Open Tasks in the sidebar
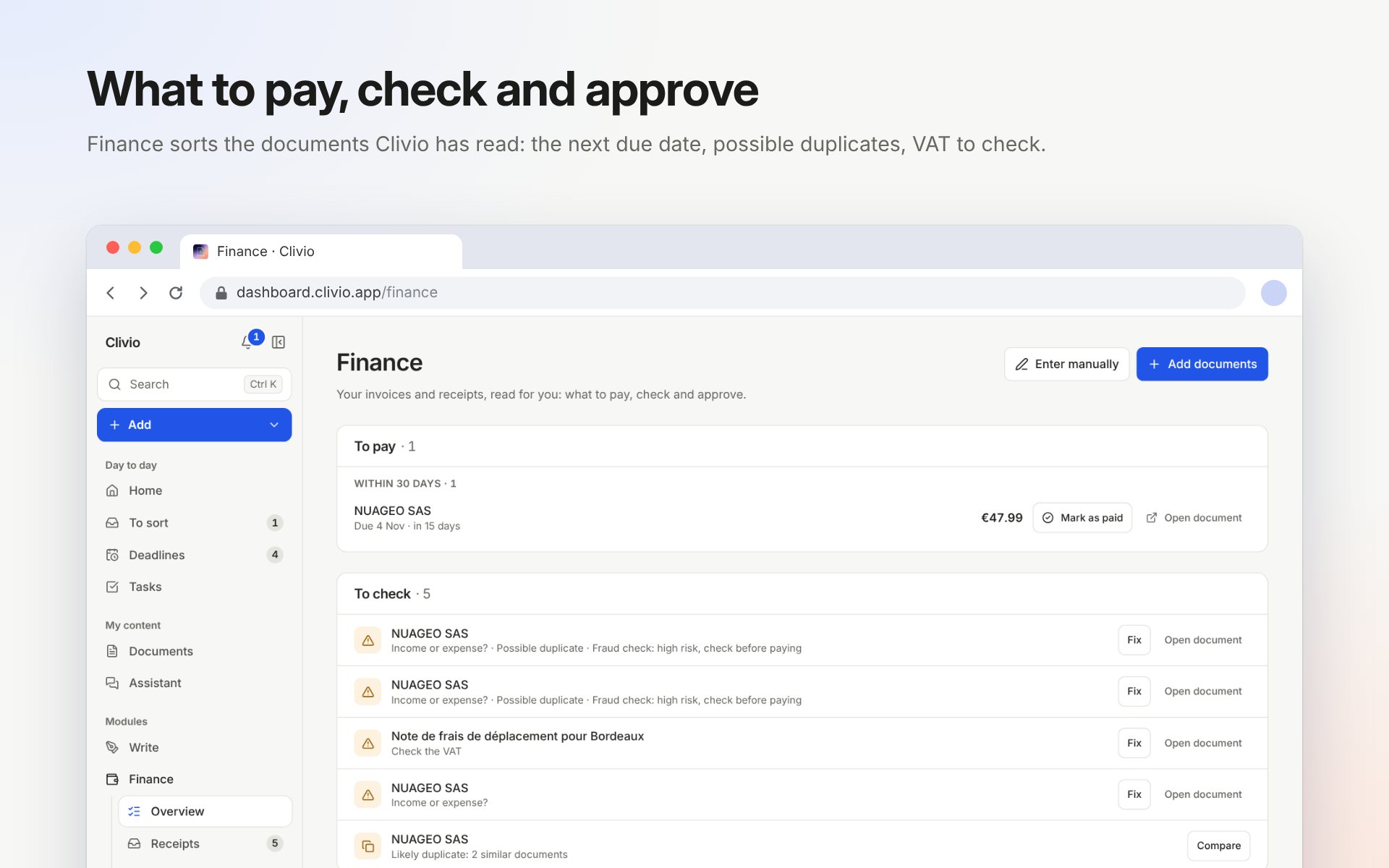 195,587
